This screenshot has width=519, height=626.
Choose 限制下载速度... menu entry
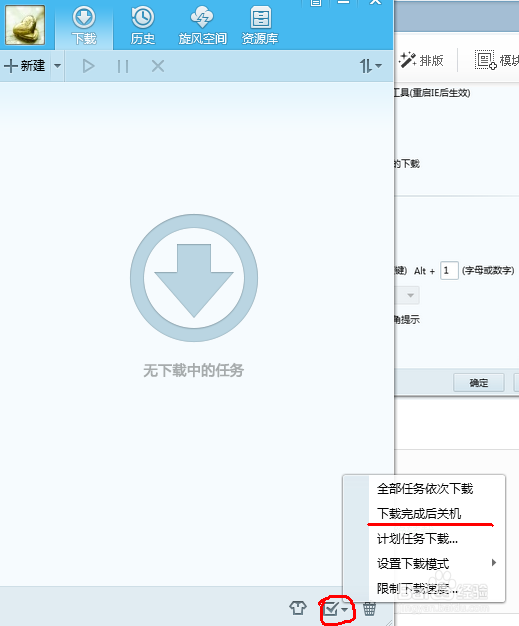tap(424, 588)
